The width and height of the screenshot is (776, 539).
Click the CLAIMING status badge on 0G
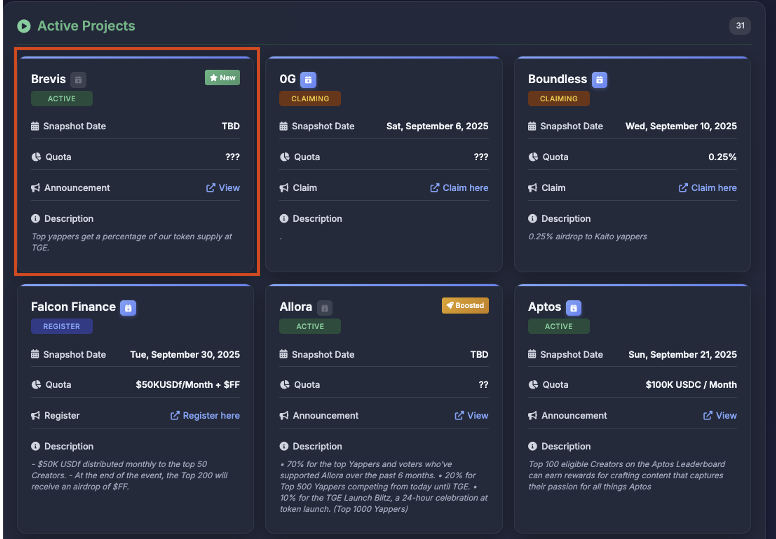coord(310,98)
